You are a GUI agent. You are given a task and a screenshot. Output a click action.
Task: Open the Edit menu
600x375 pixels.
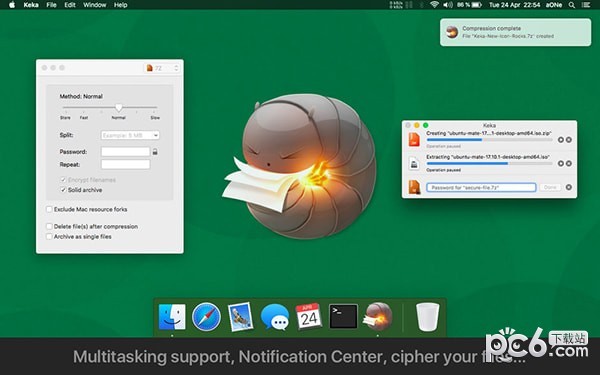[70, 5]
